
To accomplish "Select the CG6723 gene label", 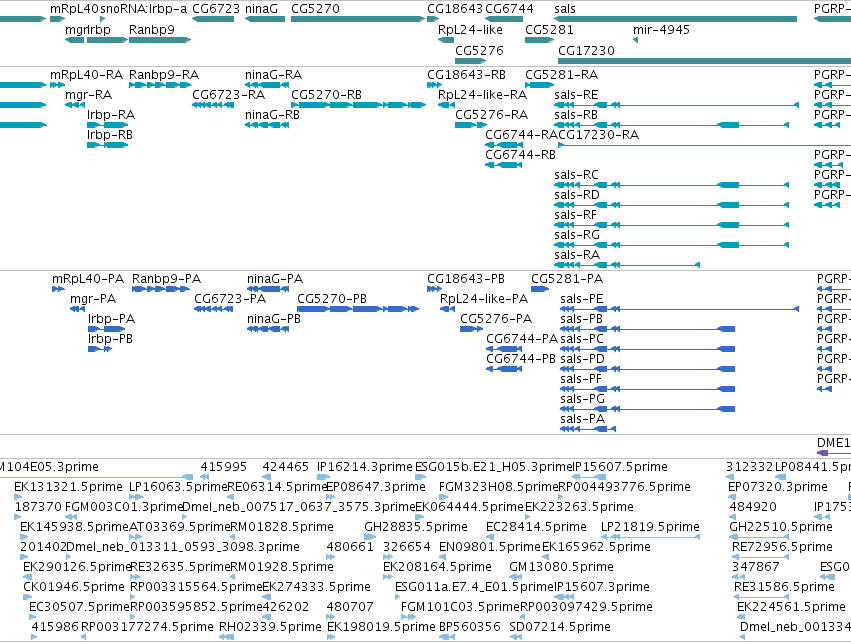I will pyautogui.click(x=215, y=9).
